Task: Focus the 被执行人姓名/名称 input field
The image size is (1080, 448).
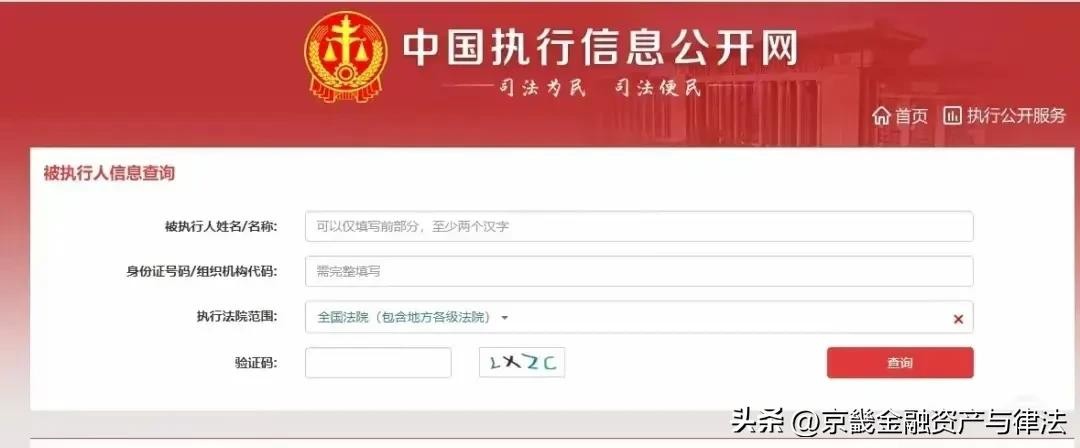Action: (x=638, y=226)
